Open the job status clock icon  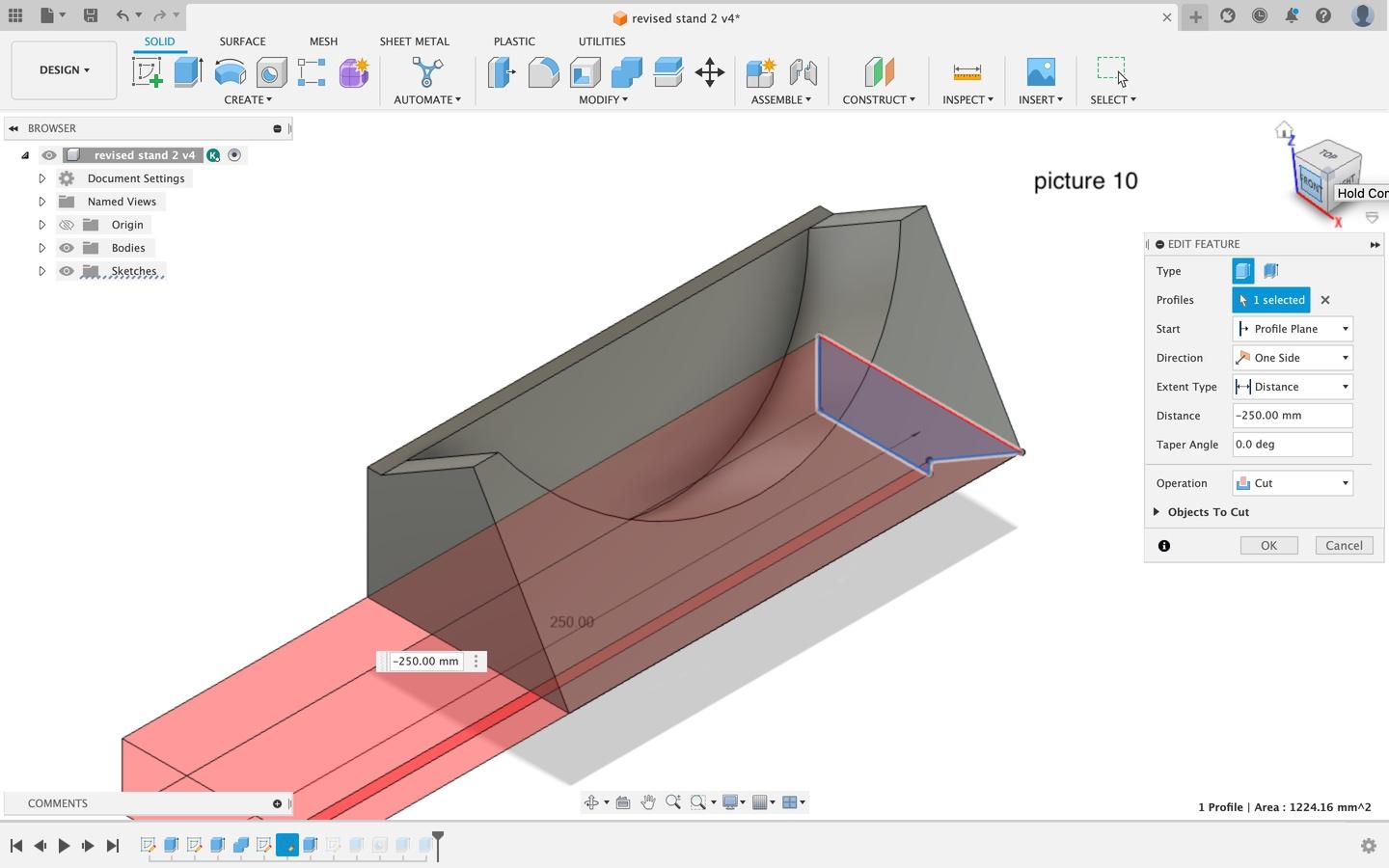pyautogui.click(x=1260, y=15)
